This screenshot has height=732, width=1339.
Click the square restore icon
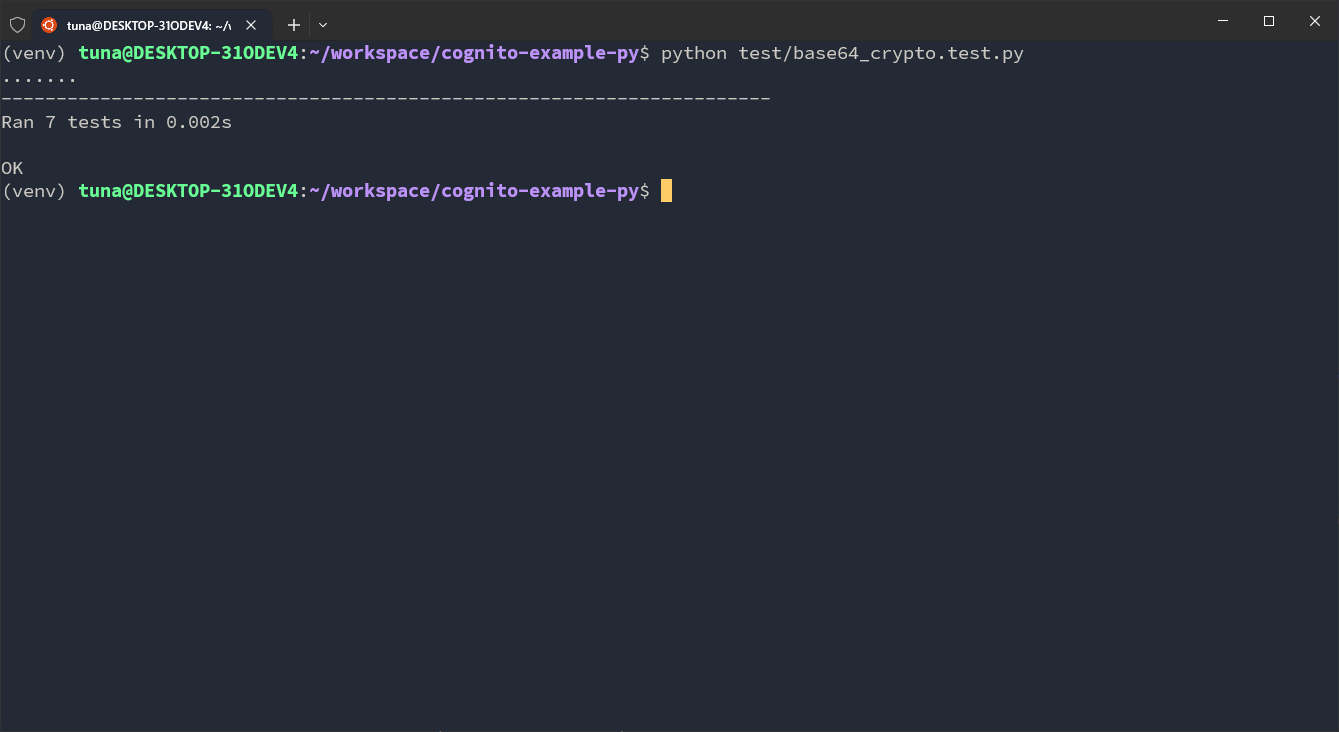coord(1267,20)
